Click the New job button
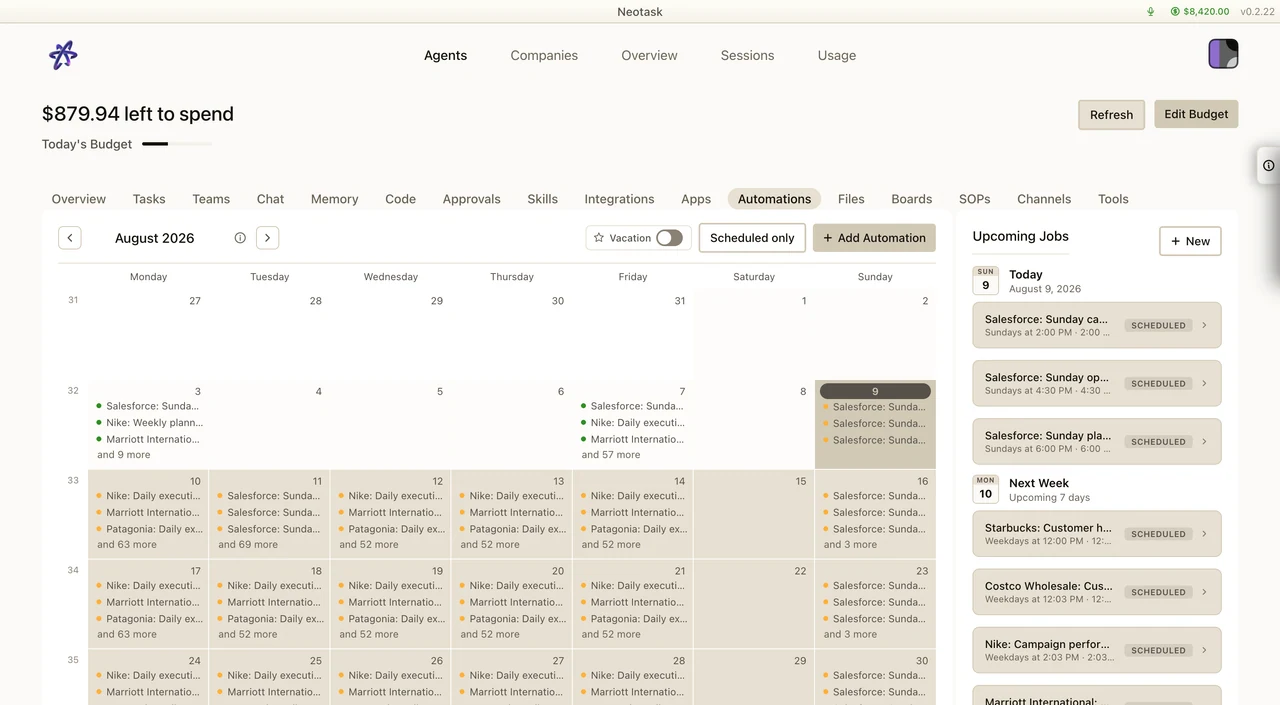Viewport: 1280px width, 705px height. (1190, 241)
